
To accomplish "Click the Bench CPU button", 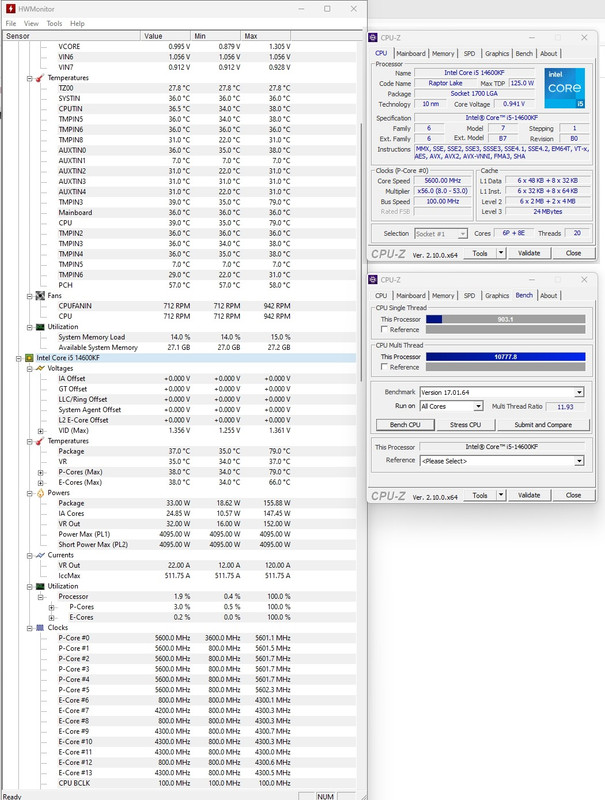I will 405,424.
